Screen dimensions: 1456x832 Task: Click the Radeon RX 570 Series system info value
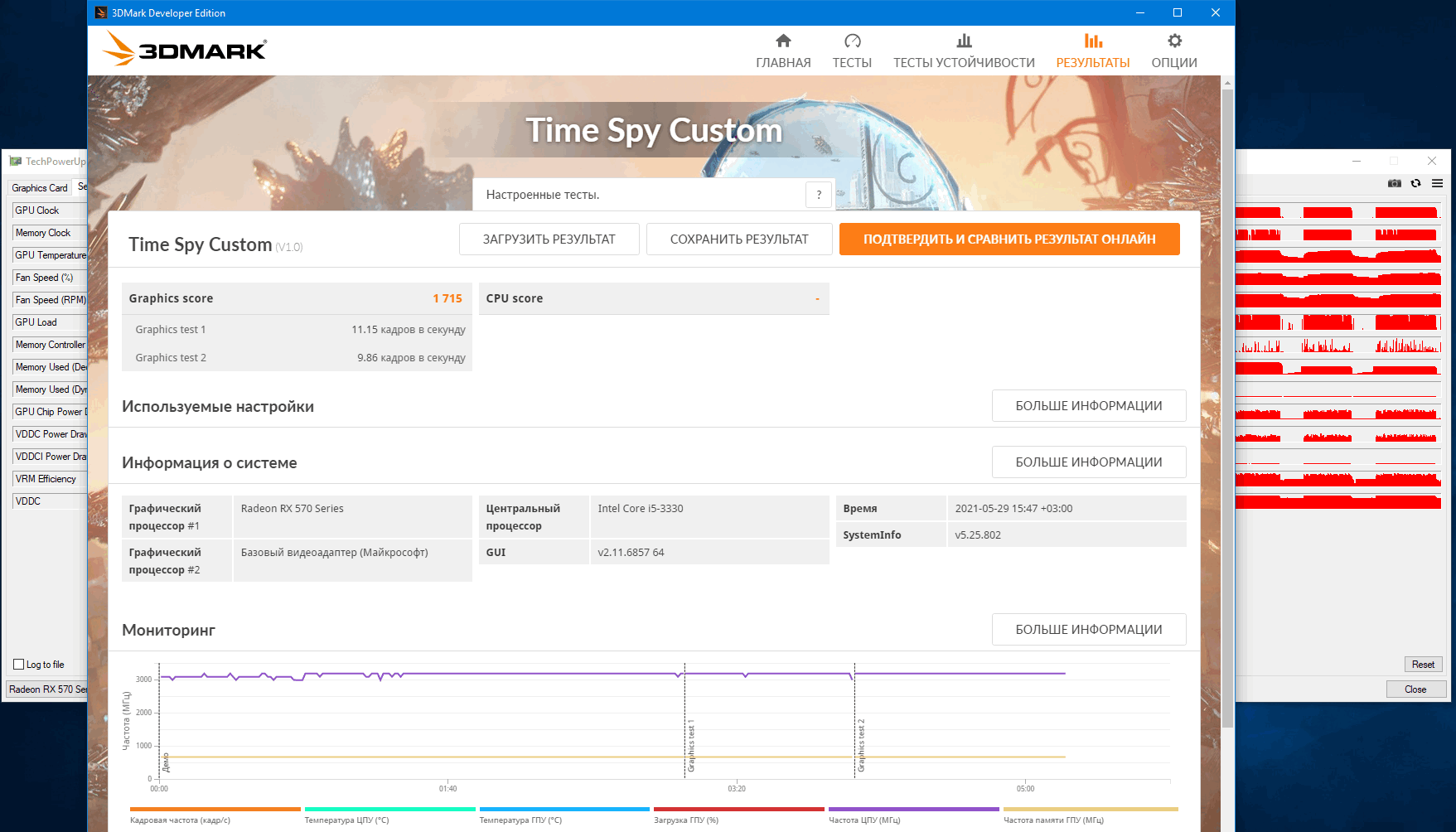coord(292,509)
